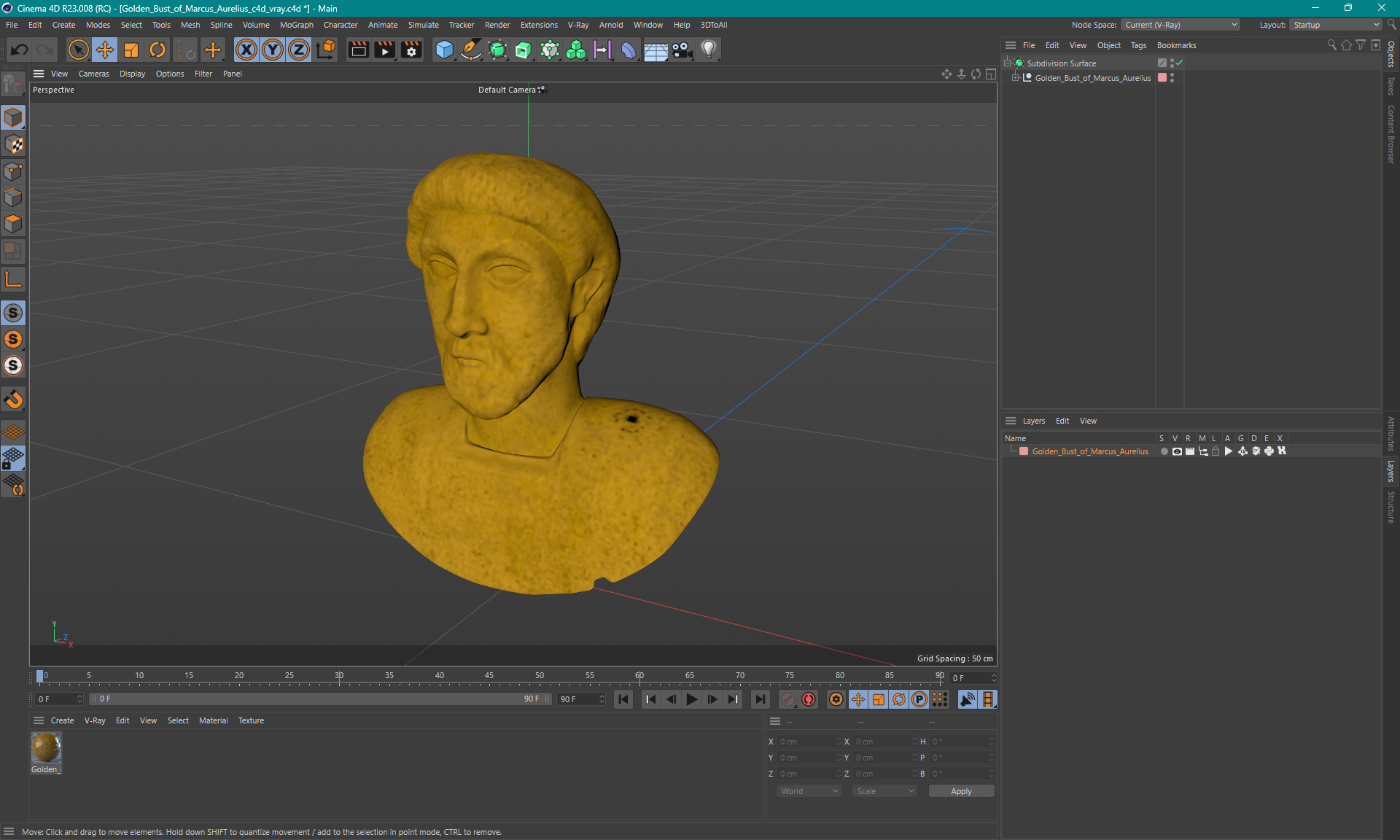Viewport: 1400px width, 840px height.
Task: Select the Golden material thumbnail
Action: tap(46, 748)
